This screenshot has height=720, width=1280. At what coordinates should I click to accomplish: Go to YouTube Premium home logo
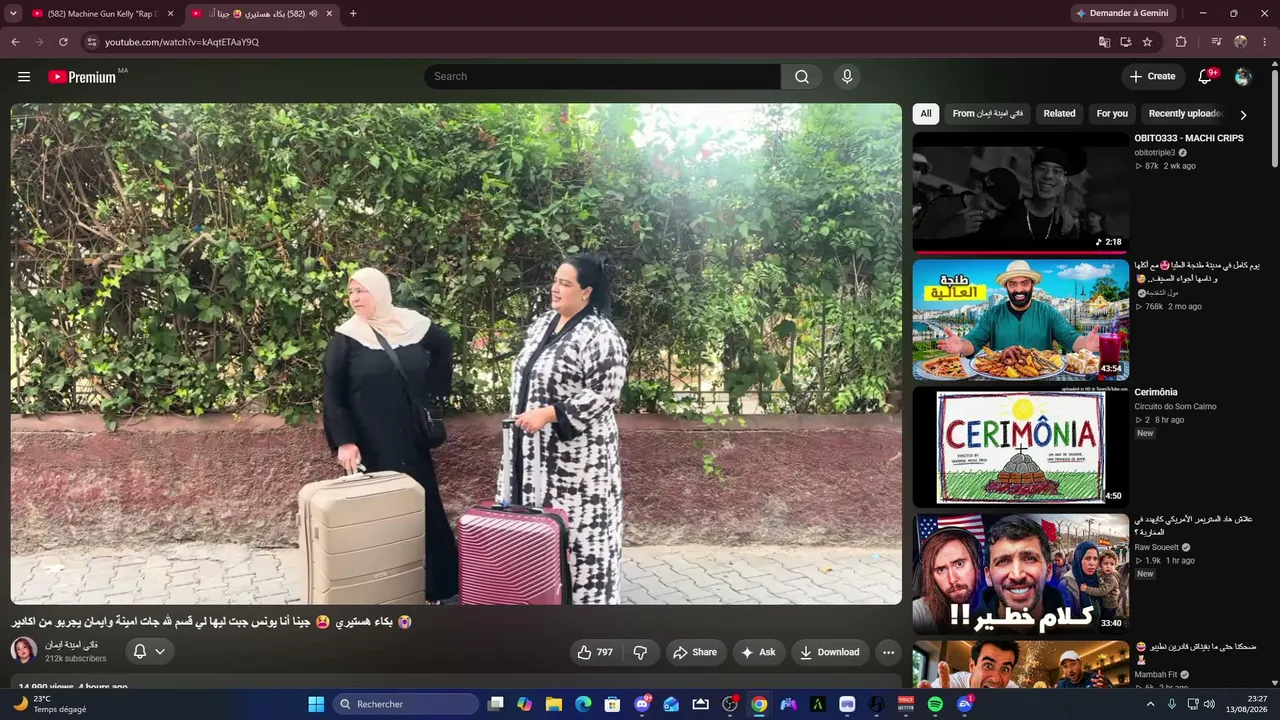click(82, 77)
